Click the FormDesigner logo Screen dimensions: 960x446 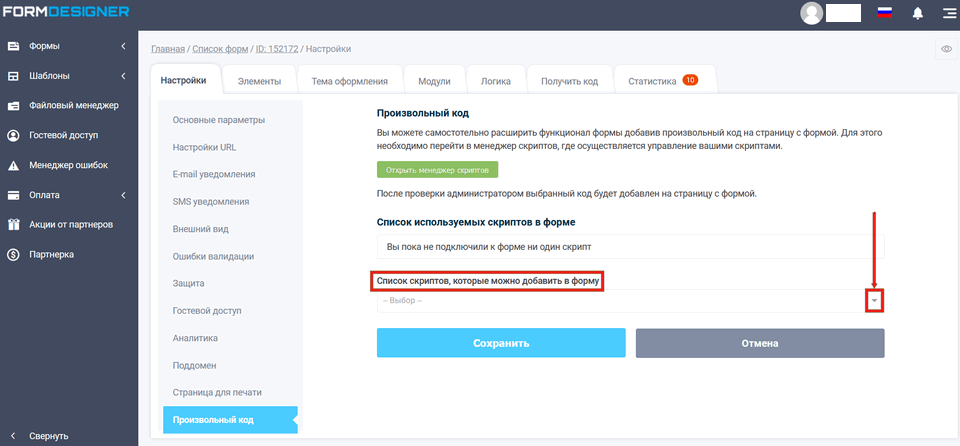point(66,12)
